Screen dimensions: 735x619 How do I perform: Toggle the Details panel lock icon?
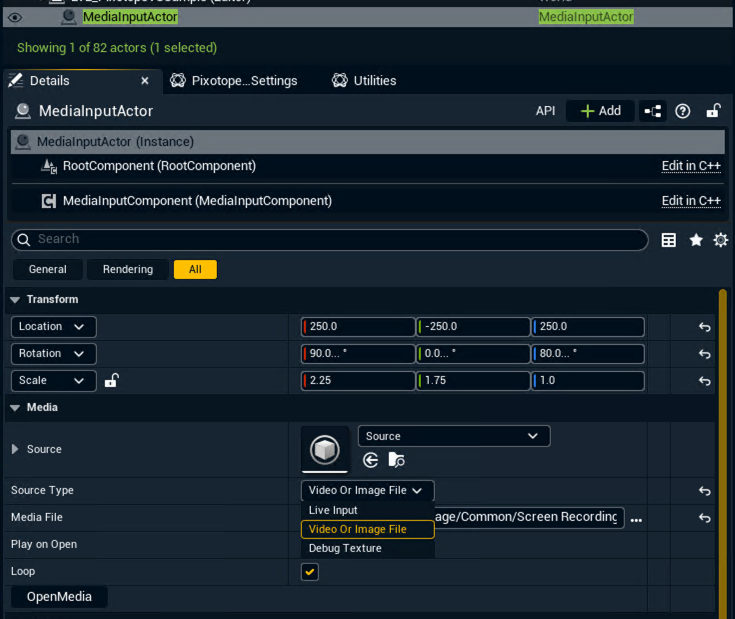713,111
